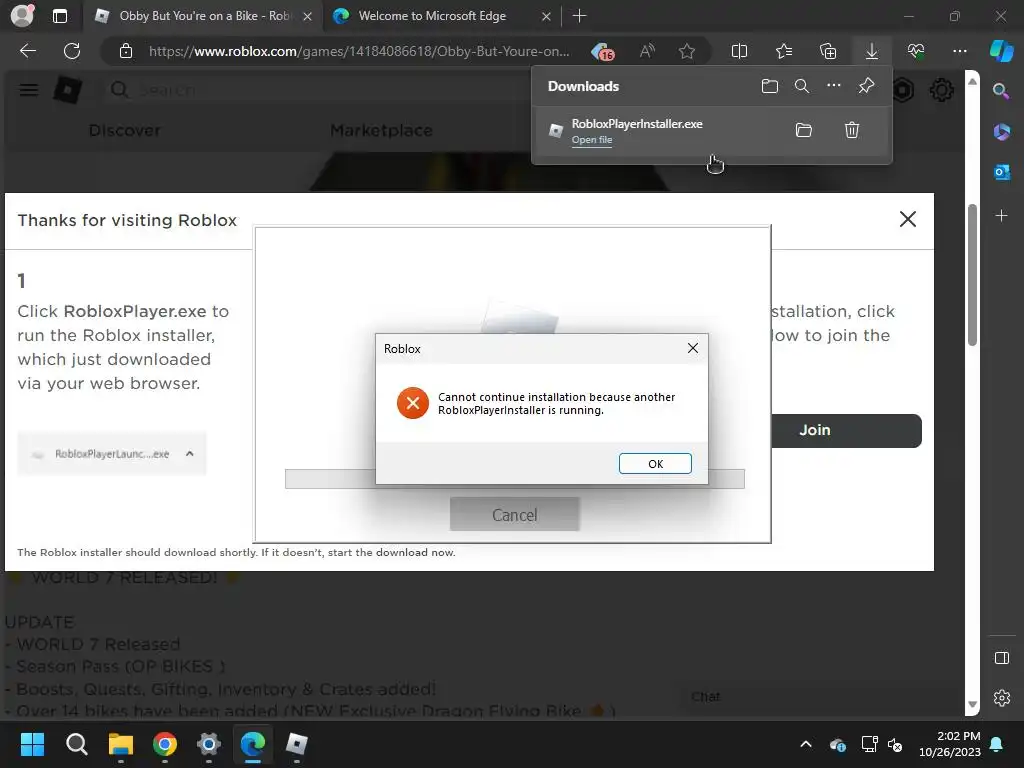View site information lock icon

[x=126, y=51]
